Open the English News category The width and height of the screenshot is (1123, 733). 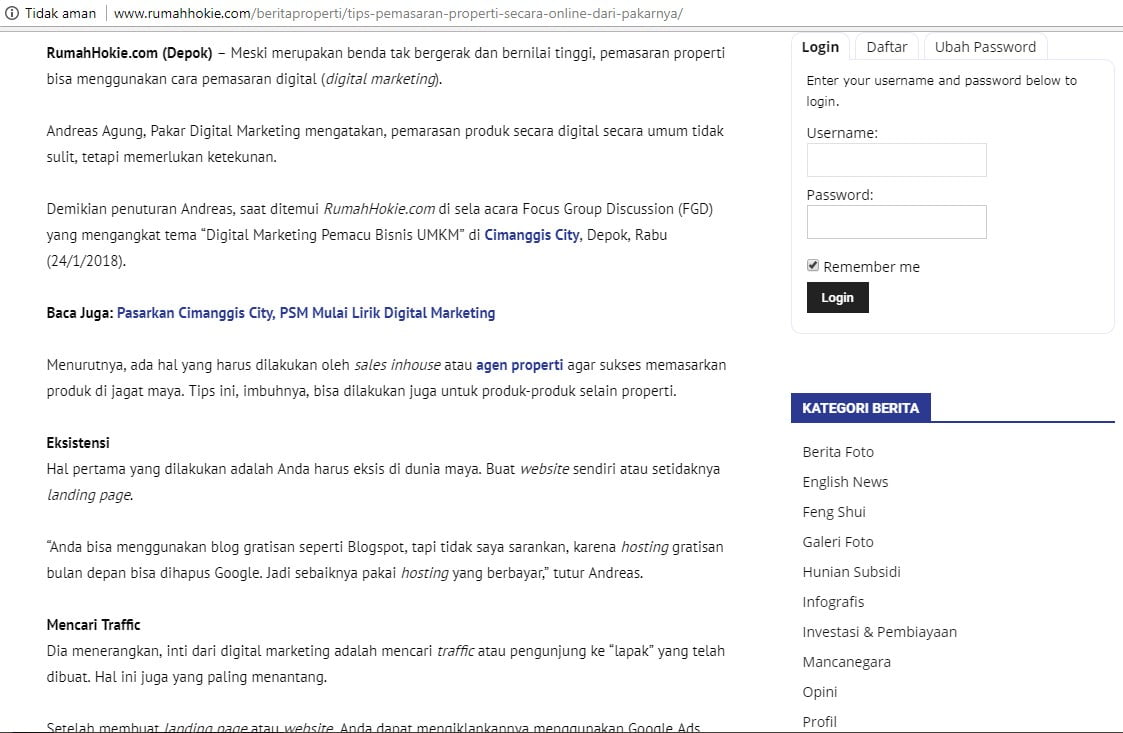(x=845, y=482)
